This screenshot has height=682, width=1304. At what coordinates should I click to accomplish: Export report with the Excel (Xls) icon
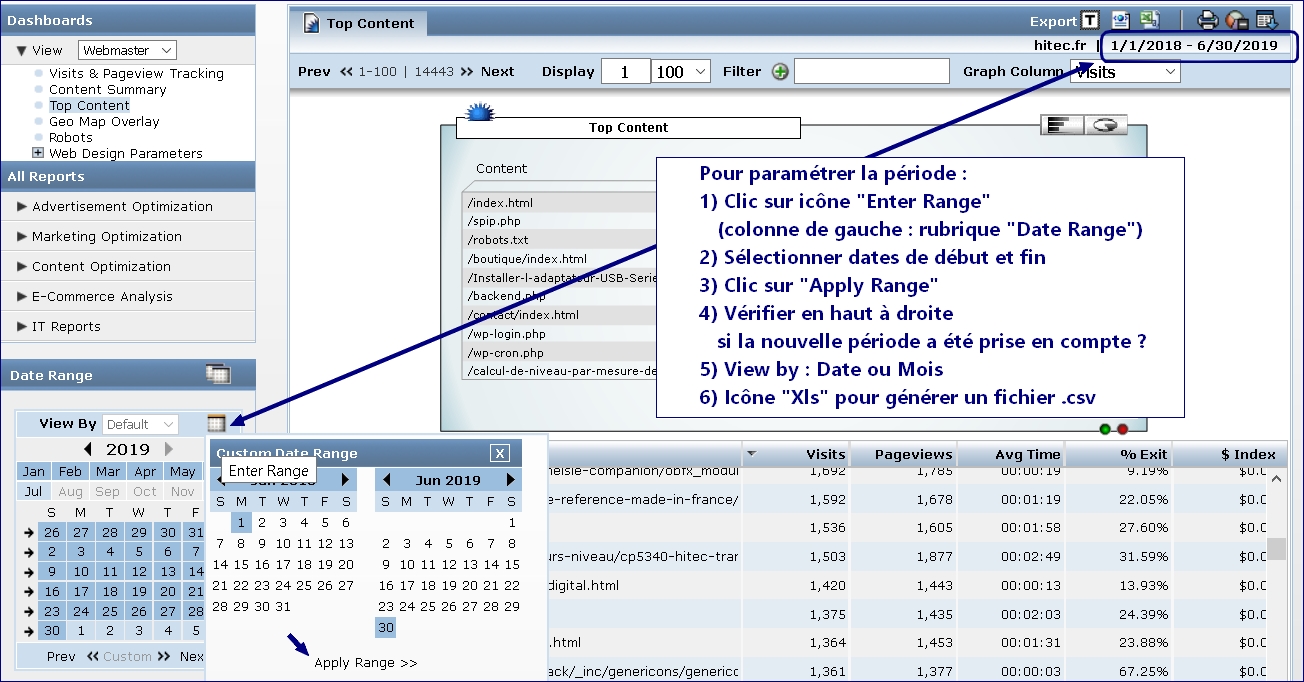[1149, 20]
